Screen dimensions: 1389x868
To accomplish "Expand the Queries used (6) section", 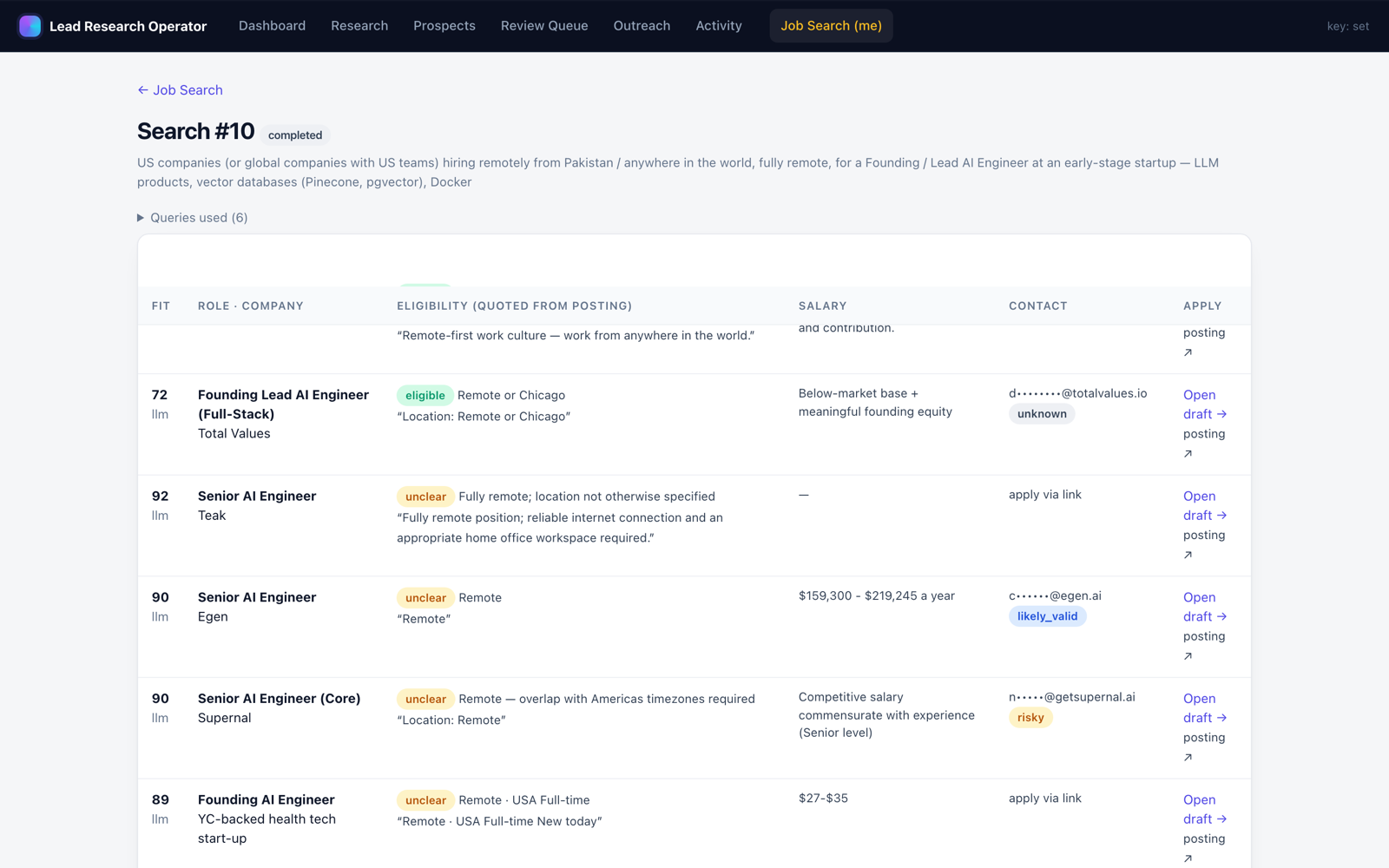I will 193,218.
